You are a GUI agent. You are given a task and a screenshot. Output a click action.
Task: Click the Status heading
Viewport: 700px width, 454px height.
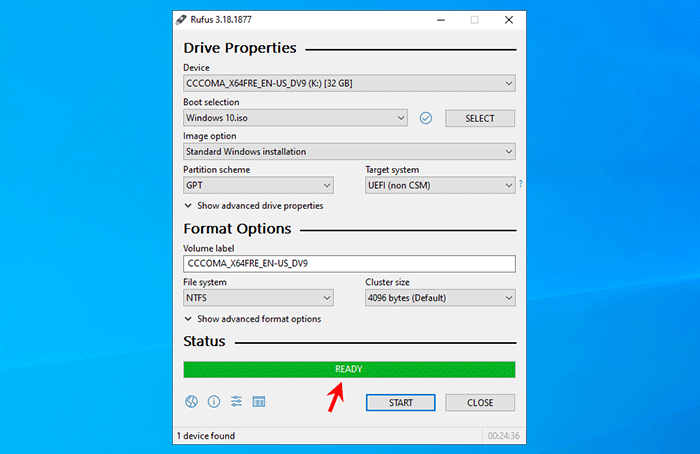[x=204, y=341]
